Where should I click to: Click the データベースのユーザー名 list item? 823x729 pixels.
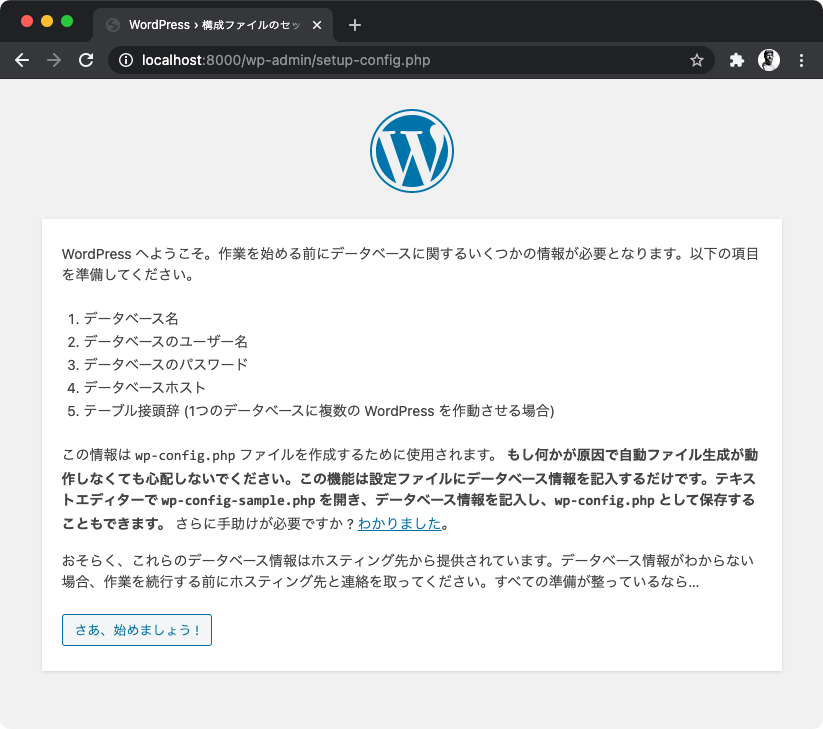tap(166, 342)
